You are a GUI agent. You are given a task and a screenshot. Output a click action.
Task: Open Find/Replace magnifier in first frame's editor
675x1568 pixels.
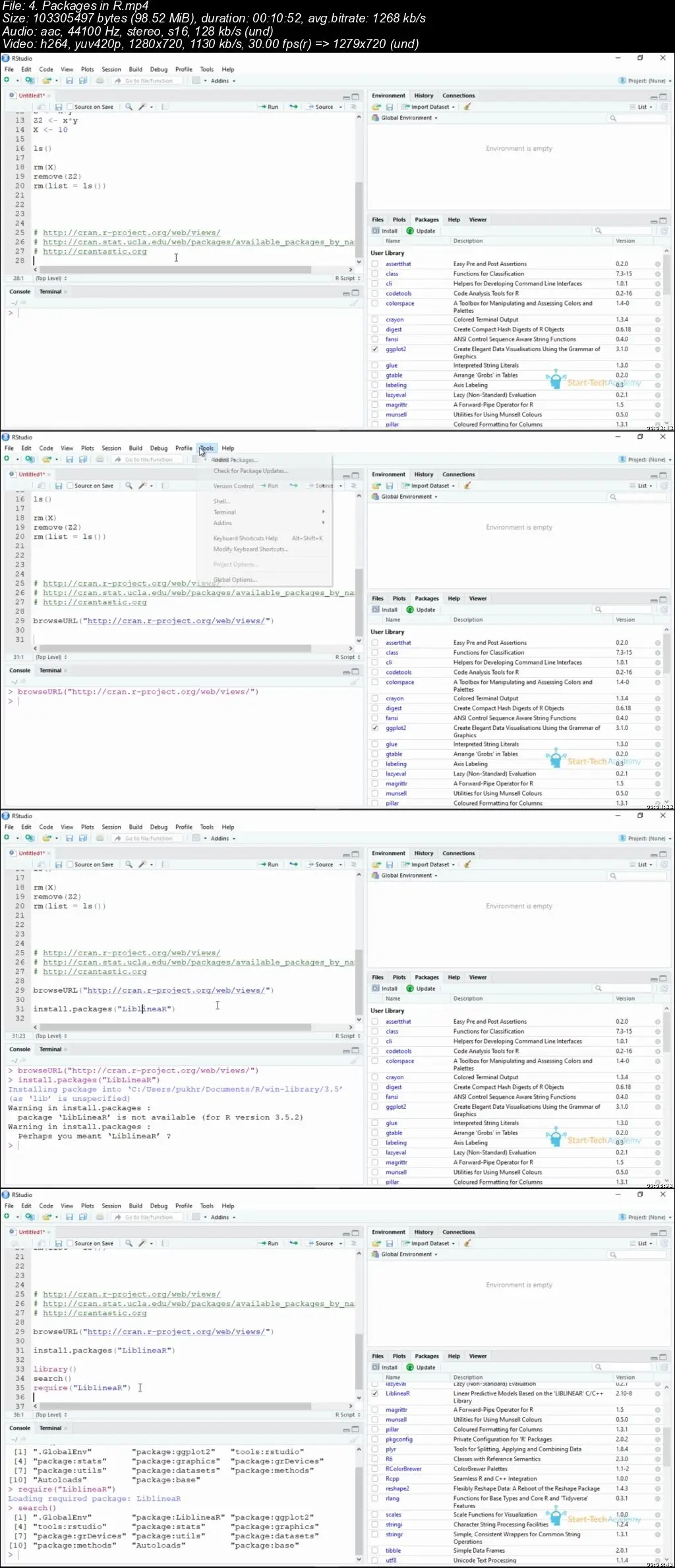pos(129,107)
